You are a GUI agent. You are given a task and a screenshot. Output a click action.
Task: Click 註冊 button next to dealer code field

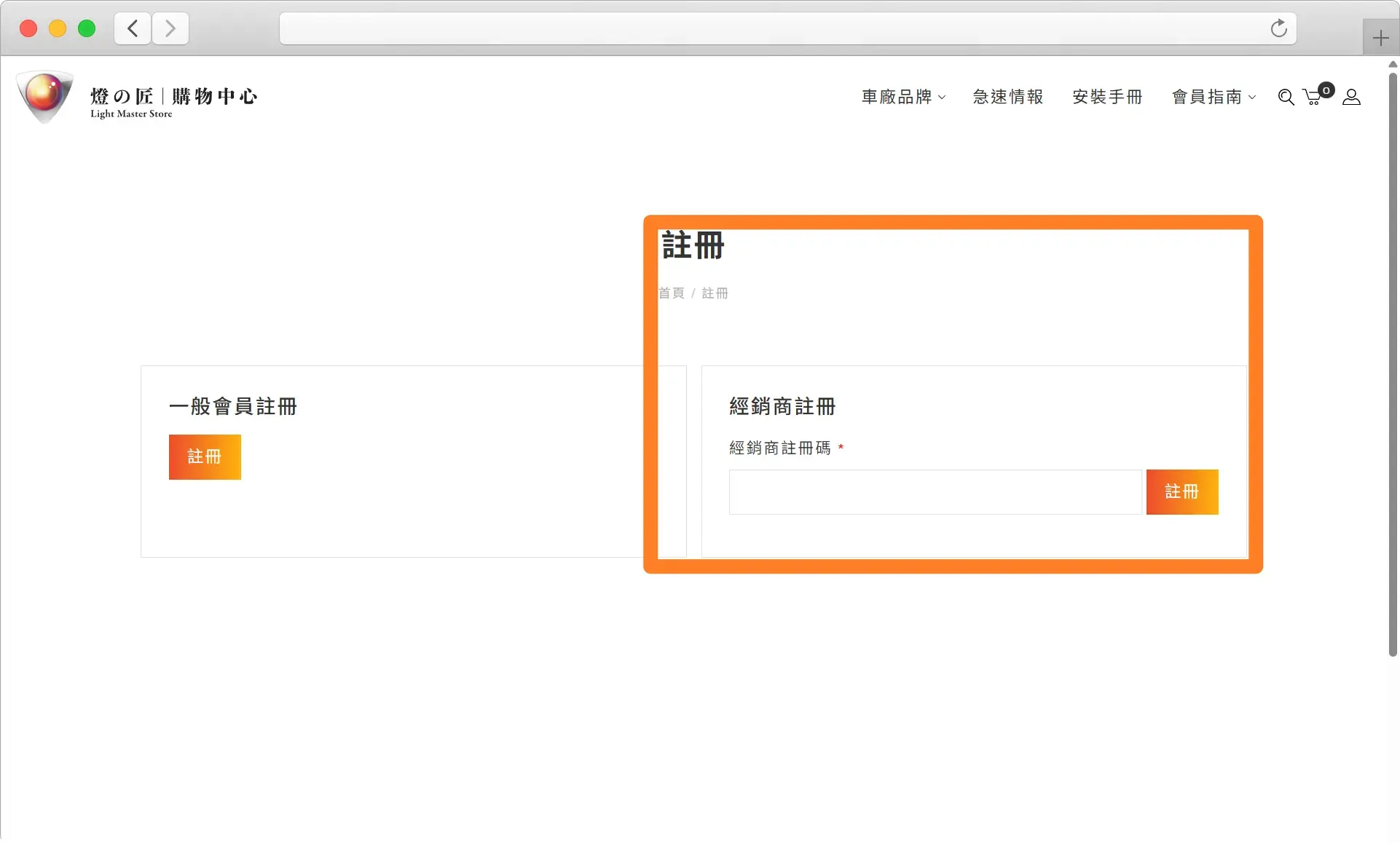tap(1182, 492)
